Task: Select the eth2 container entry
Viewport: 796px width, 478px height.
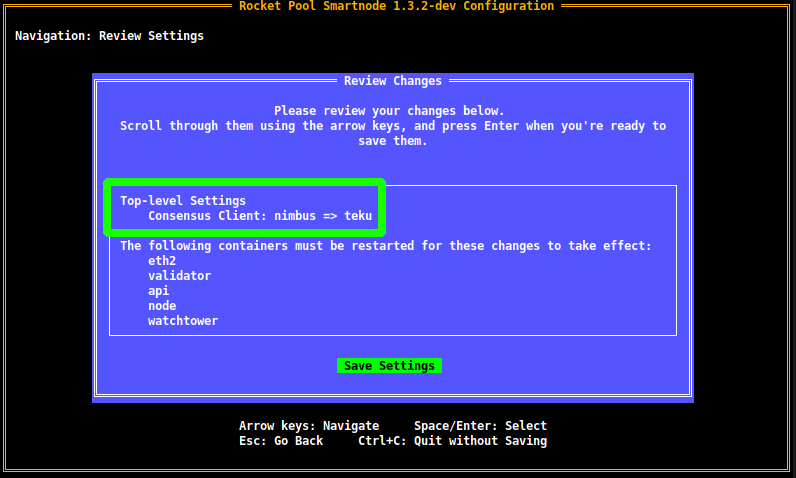Action: click(x=162, y=260)
